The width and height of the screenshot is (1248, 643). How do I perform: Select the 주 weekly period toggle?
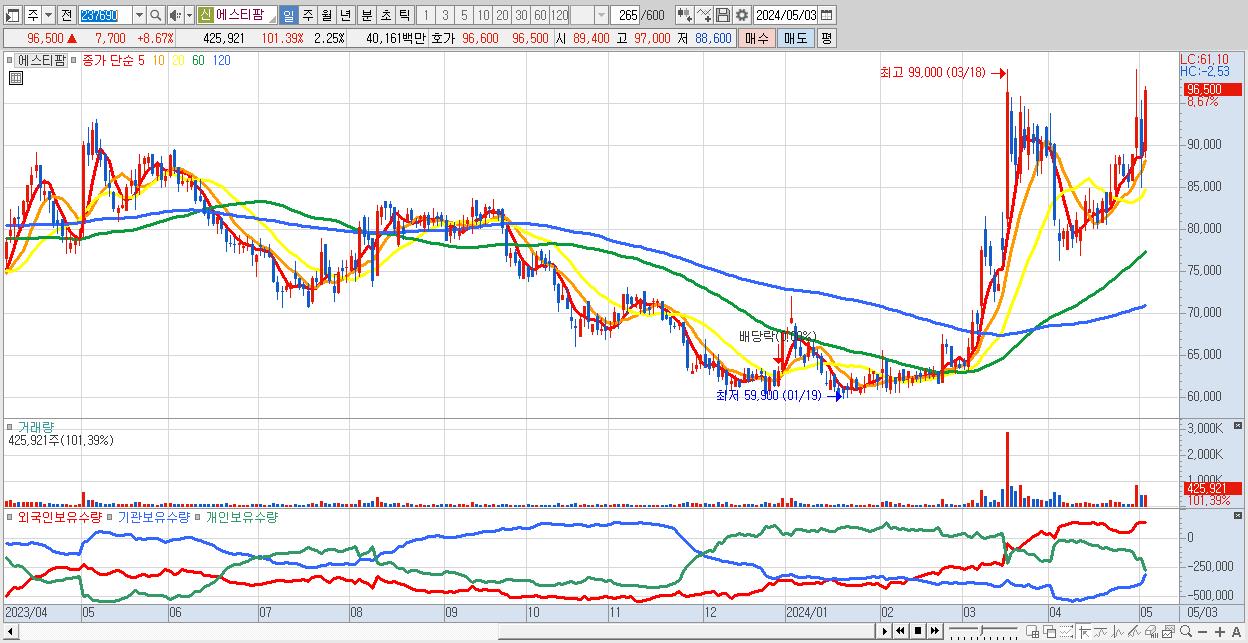[307, 15]
